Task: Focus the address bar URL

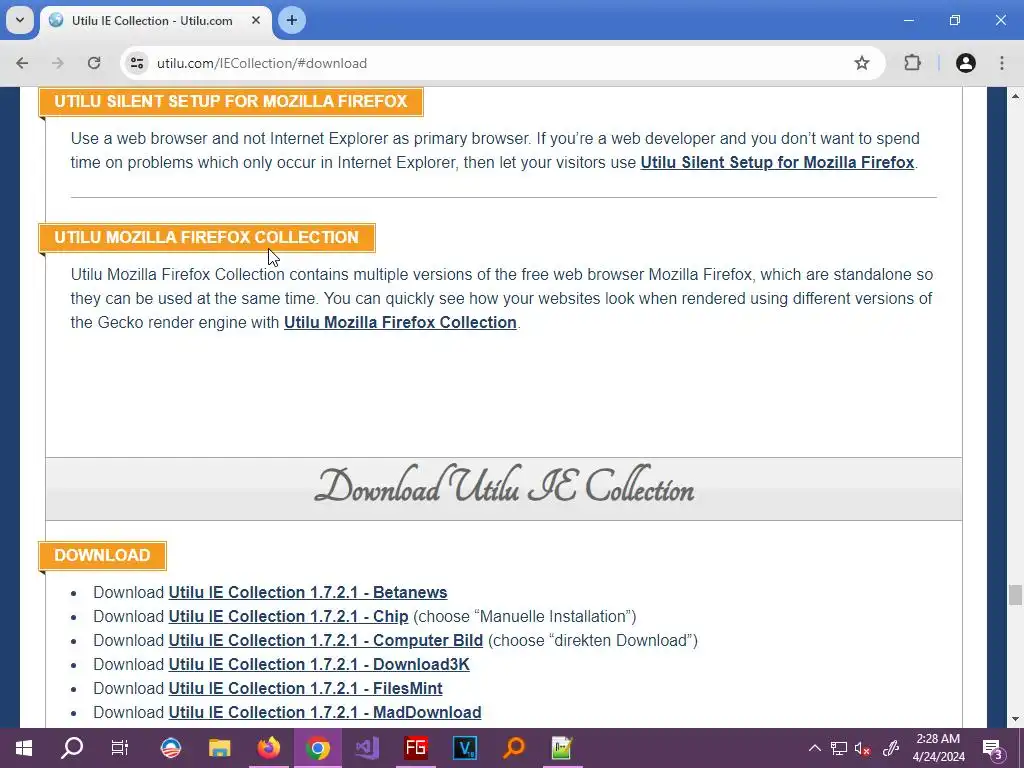Action: coord(262,63)
